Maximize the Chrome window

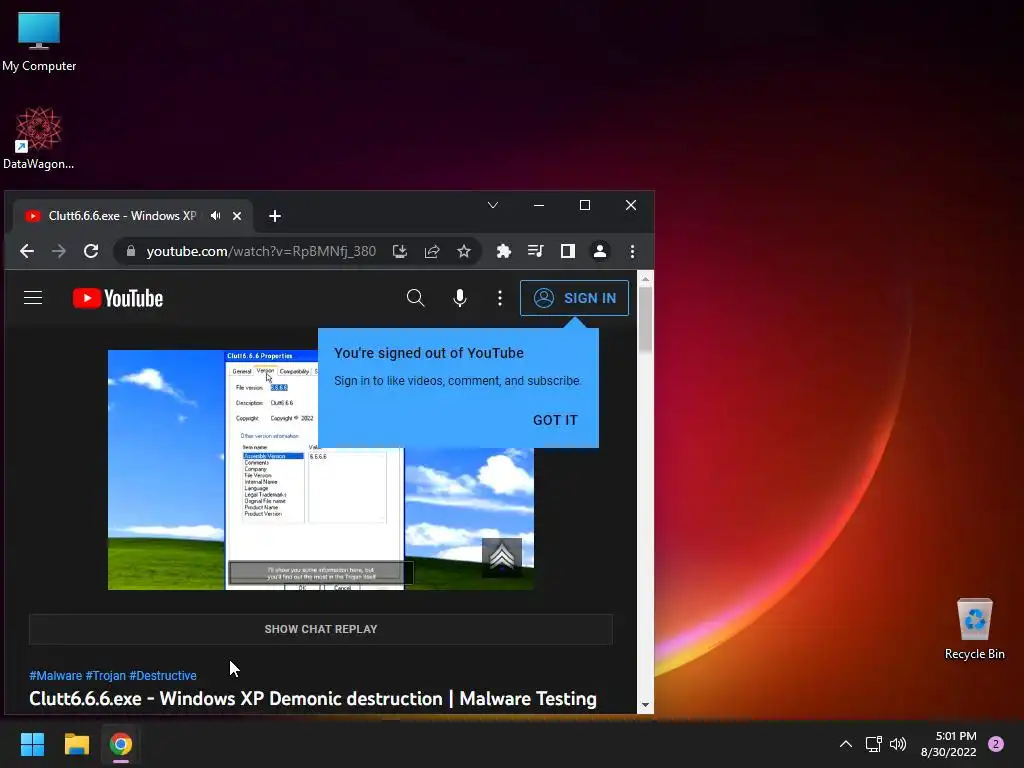pos(585,205)
